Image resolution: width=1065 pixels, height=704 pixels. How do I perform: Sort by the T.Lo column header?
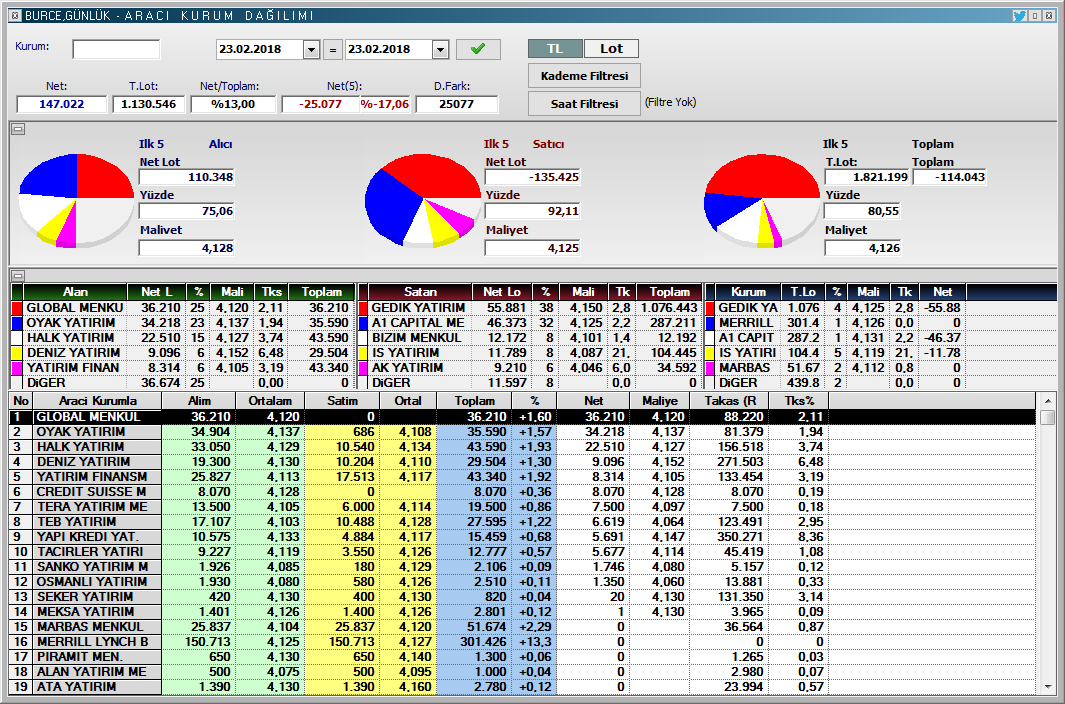pos(803,292)
